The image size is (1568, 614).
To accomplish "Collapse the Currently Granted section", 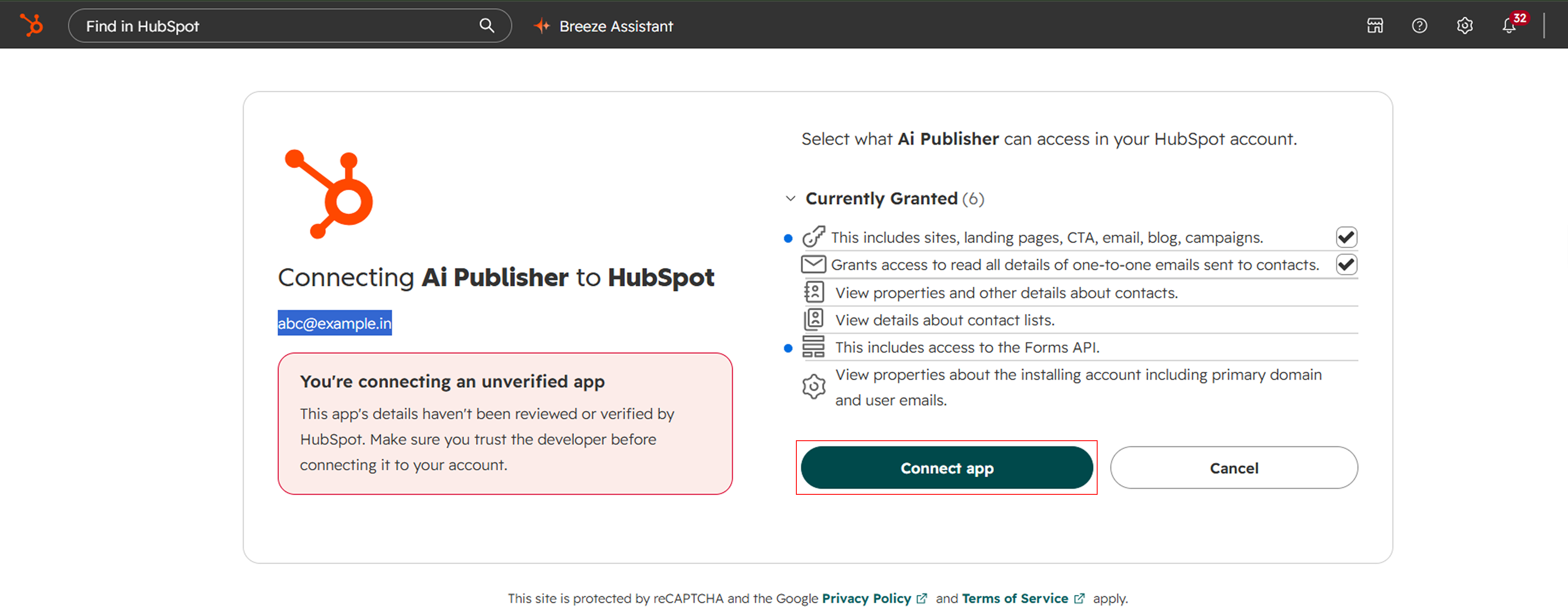I will pos(790,198).
